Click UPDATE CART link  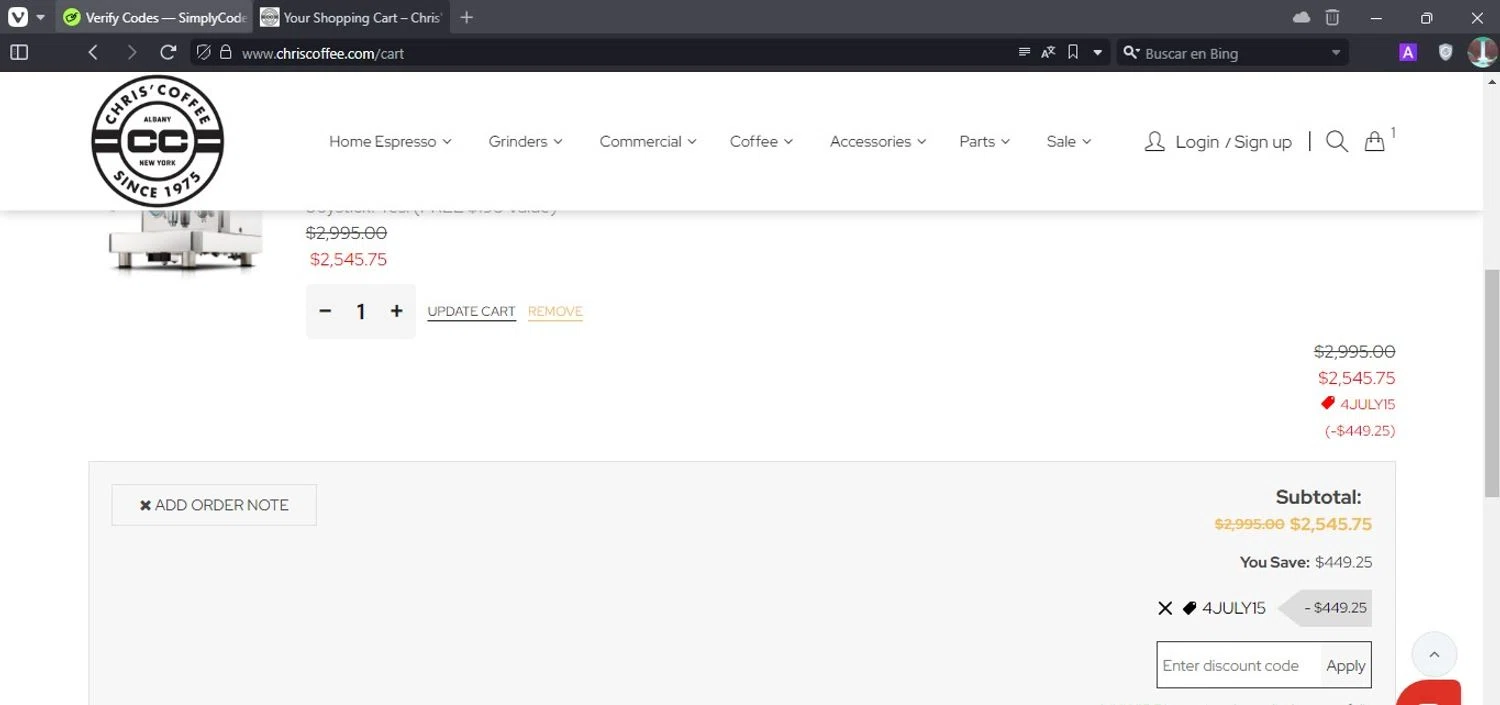pyautogui.click(x=471, y=311)
